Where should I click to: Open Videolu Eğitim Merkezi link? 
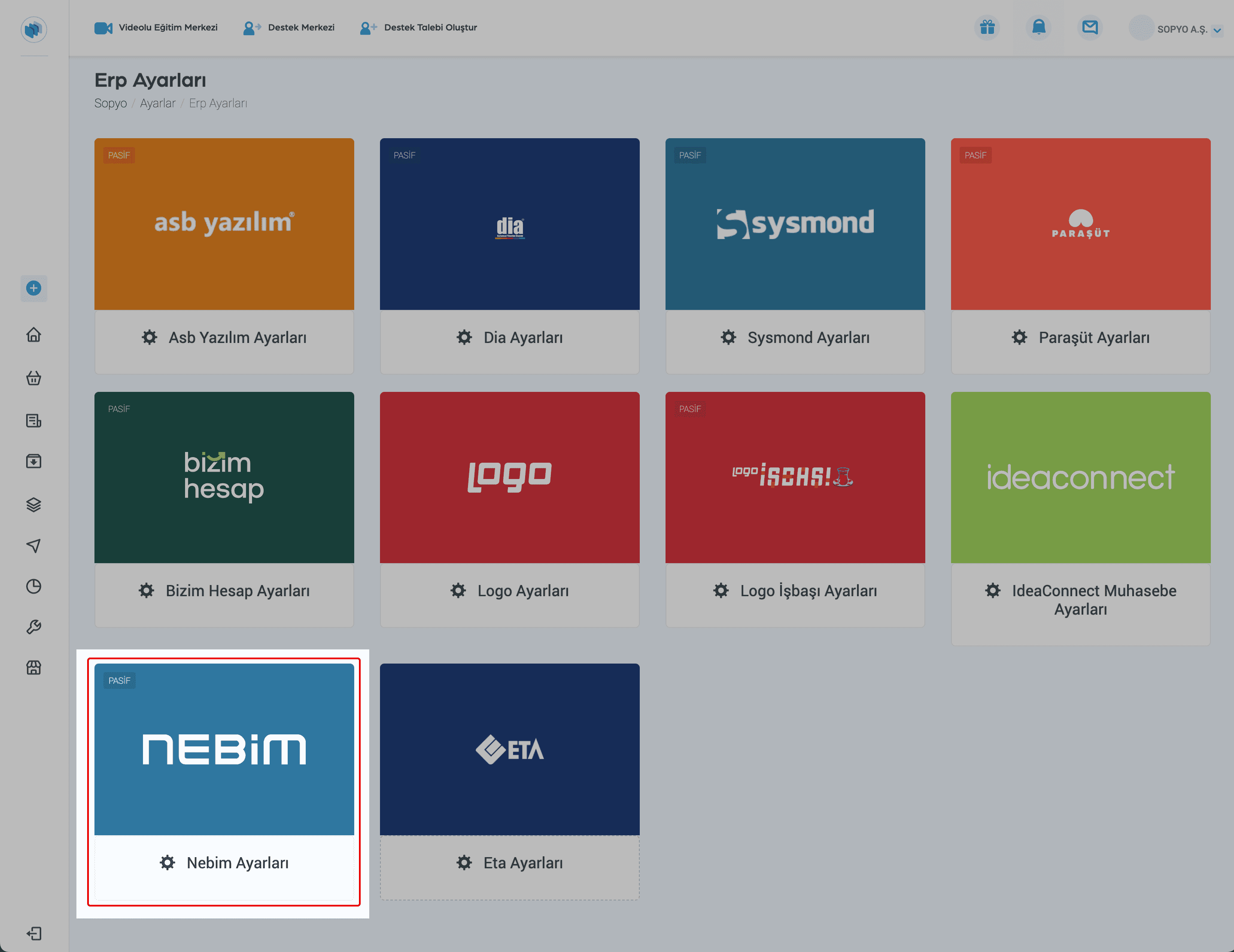tap(156, 27)
